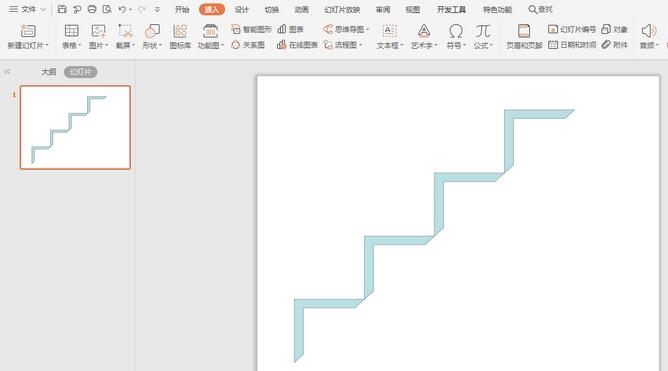Insert a table using the 表格 icon

coord(71,31)
